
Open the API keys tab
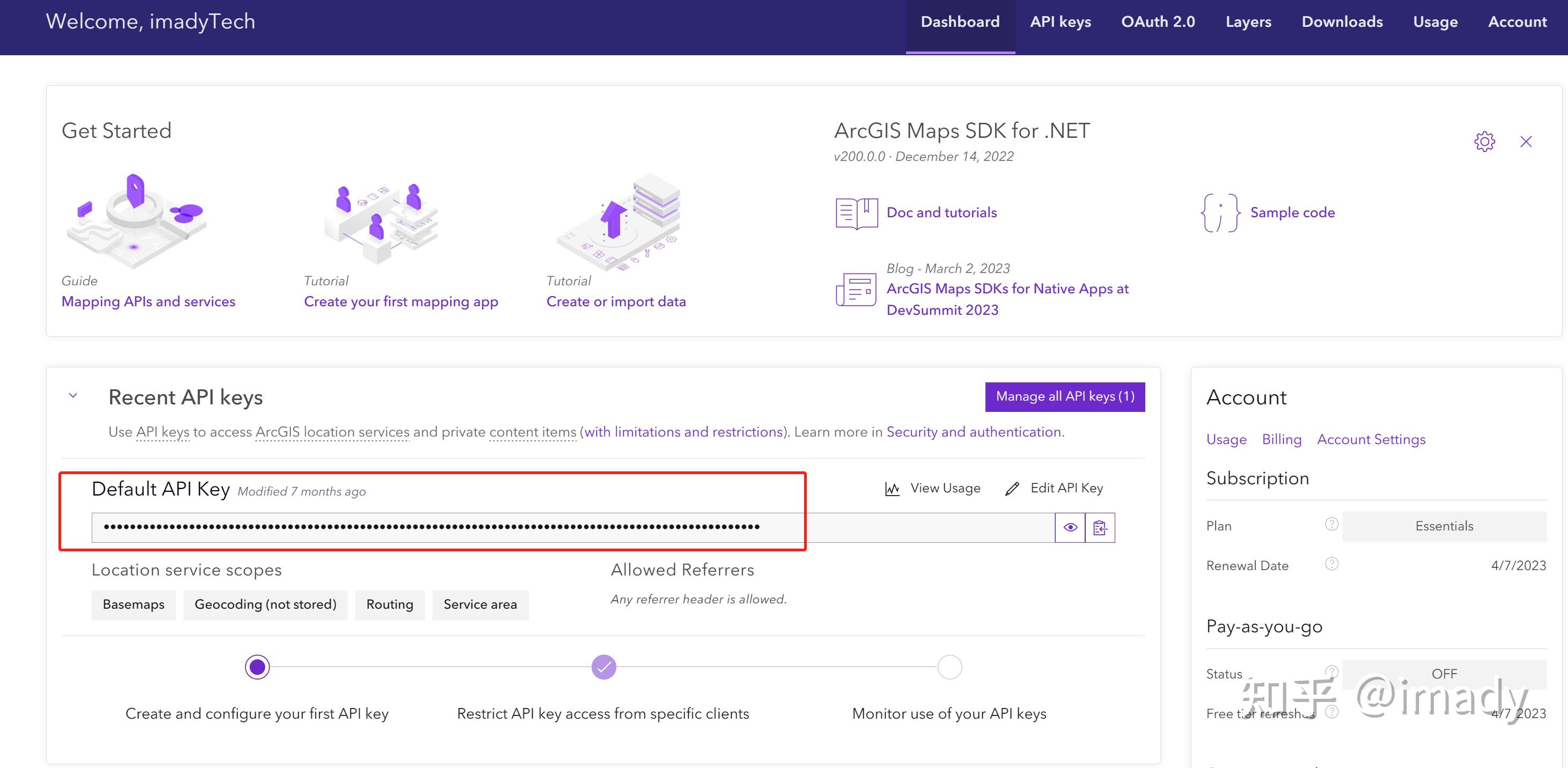coord(1060,22)
